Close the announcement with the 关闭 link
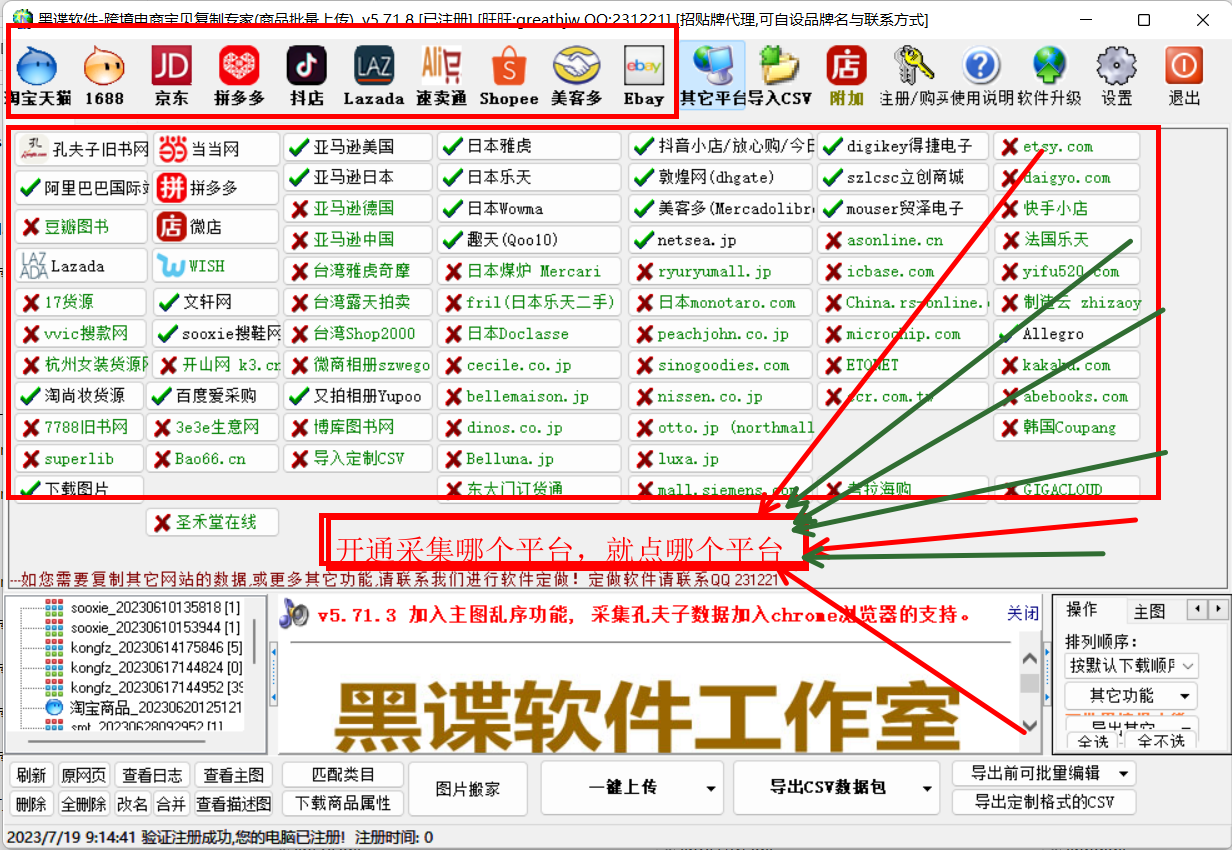Image resolution: width=1232 pixels, height=850 pixels. (1022, 613)
